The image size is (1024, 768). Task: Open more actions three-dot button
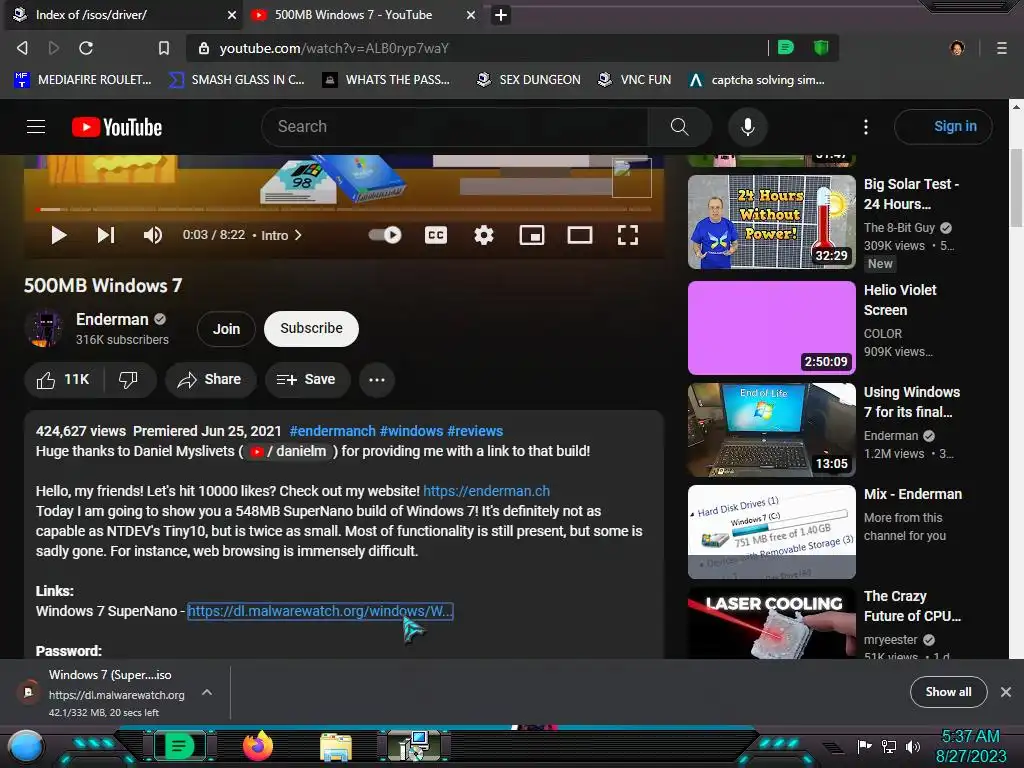point(377,379)
